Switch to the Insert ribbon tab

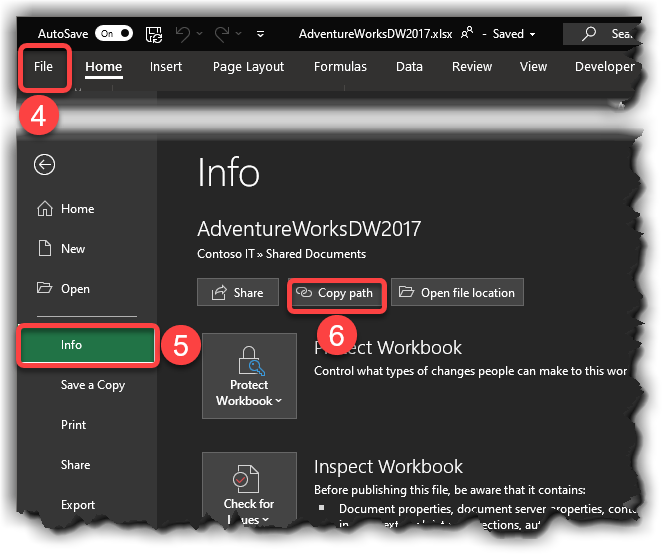pyautogui.click(x=166, y=67)
